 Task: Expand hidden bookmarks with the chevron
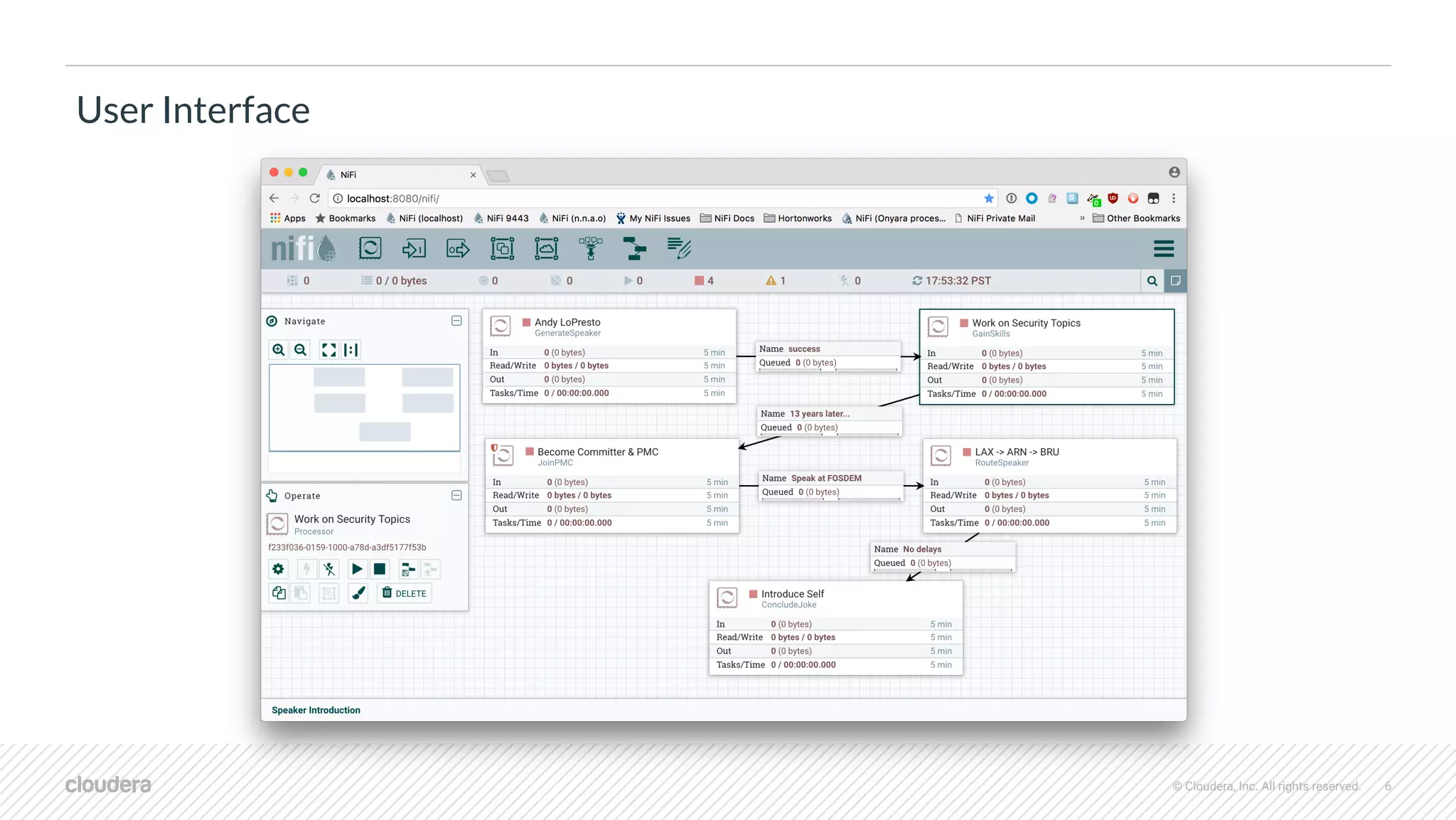[x=1082, y=218]
